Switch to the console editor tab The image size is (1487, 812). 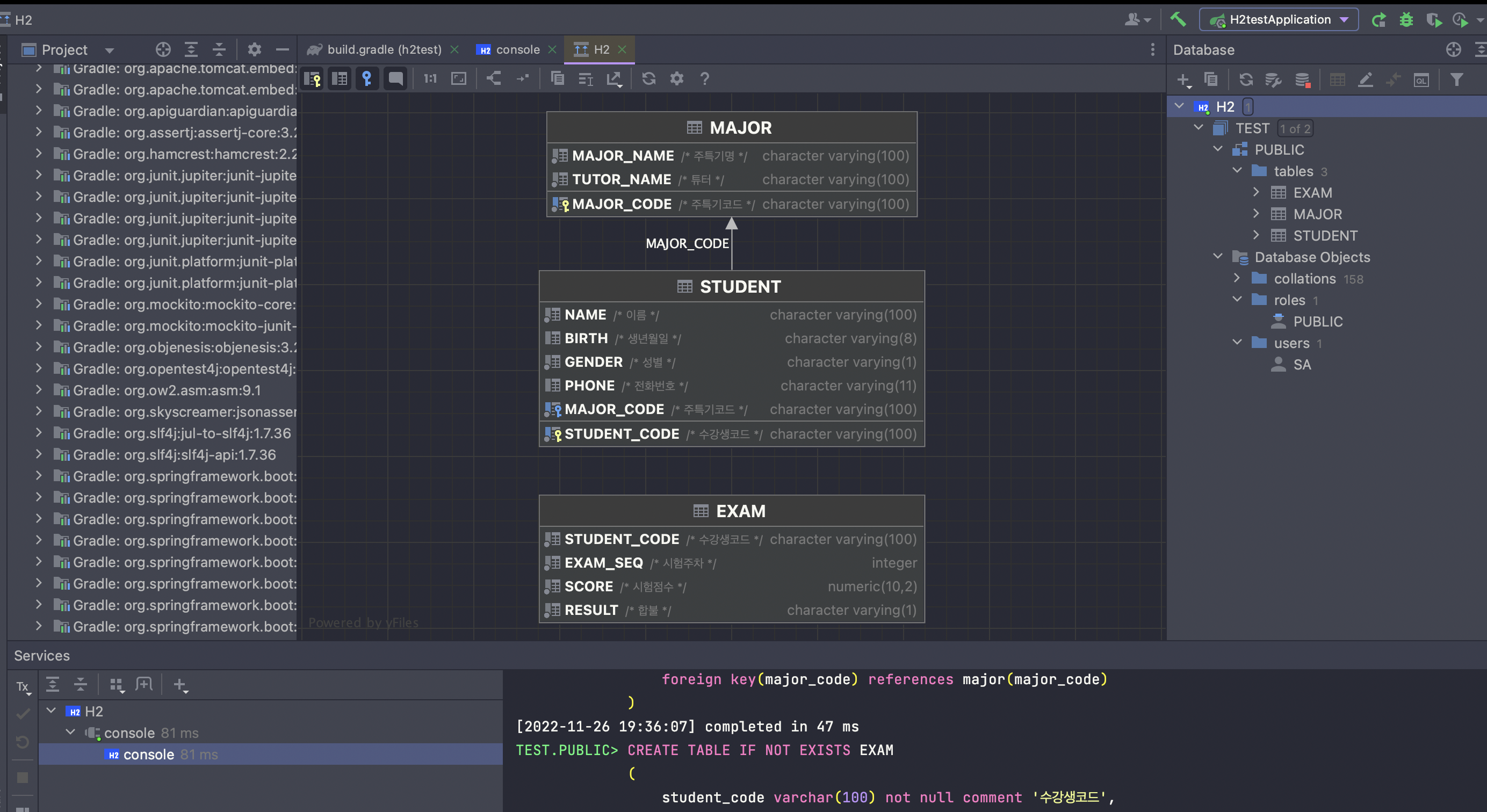point(517,49)
